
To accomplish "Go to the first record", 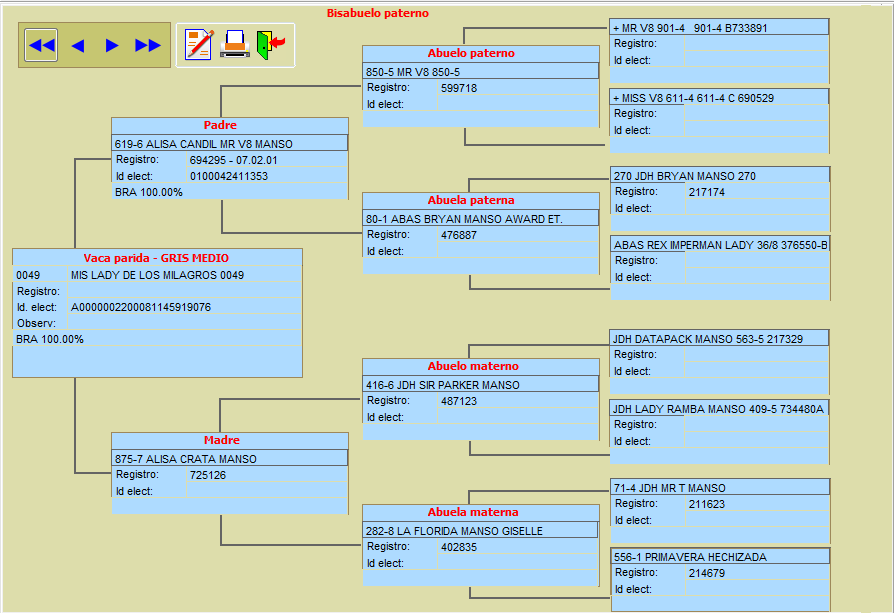I will point(41,45).
